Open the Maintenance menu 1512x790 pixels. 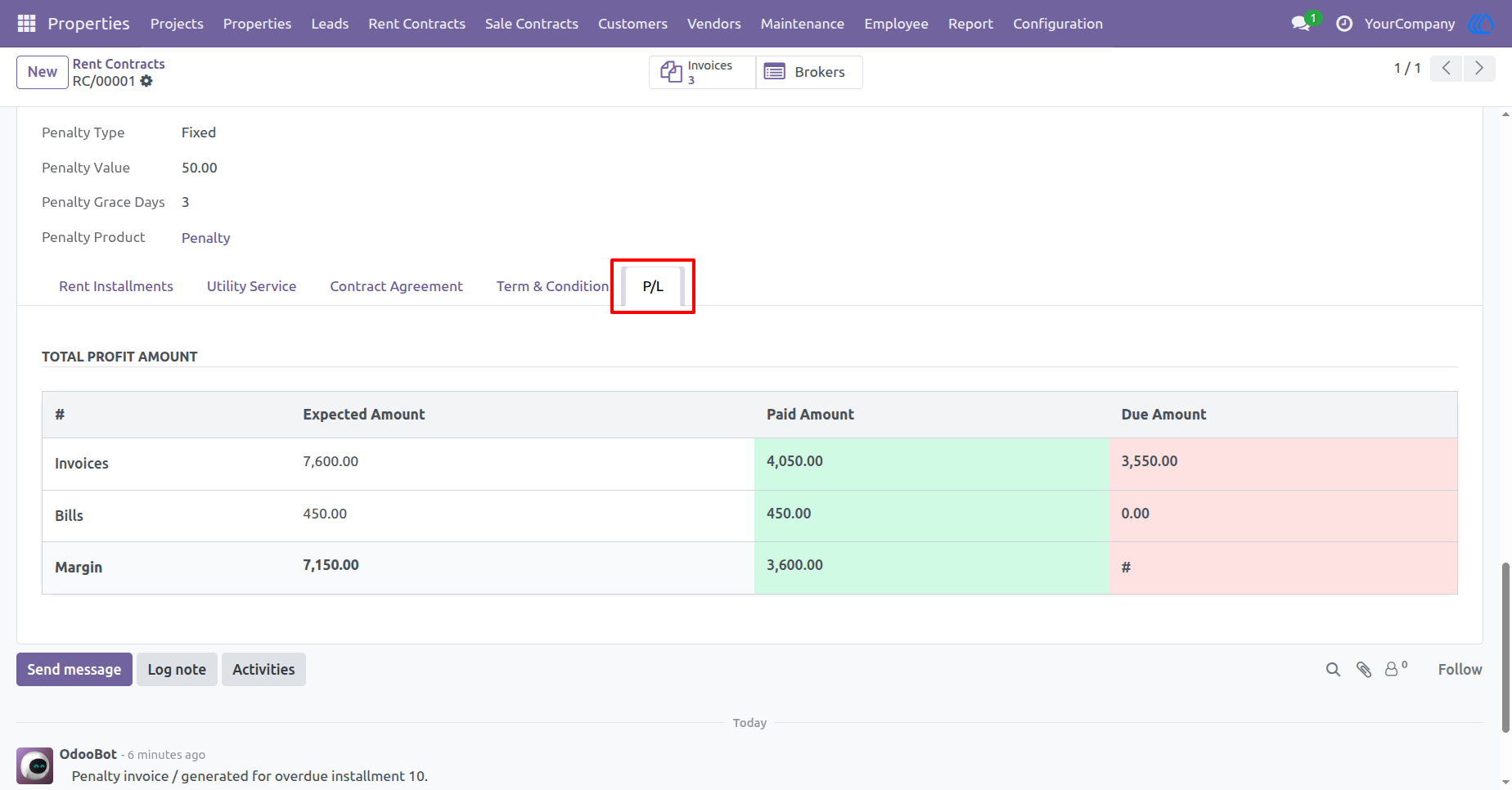point(802,24)
